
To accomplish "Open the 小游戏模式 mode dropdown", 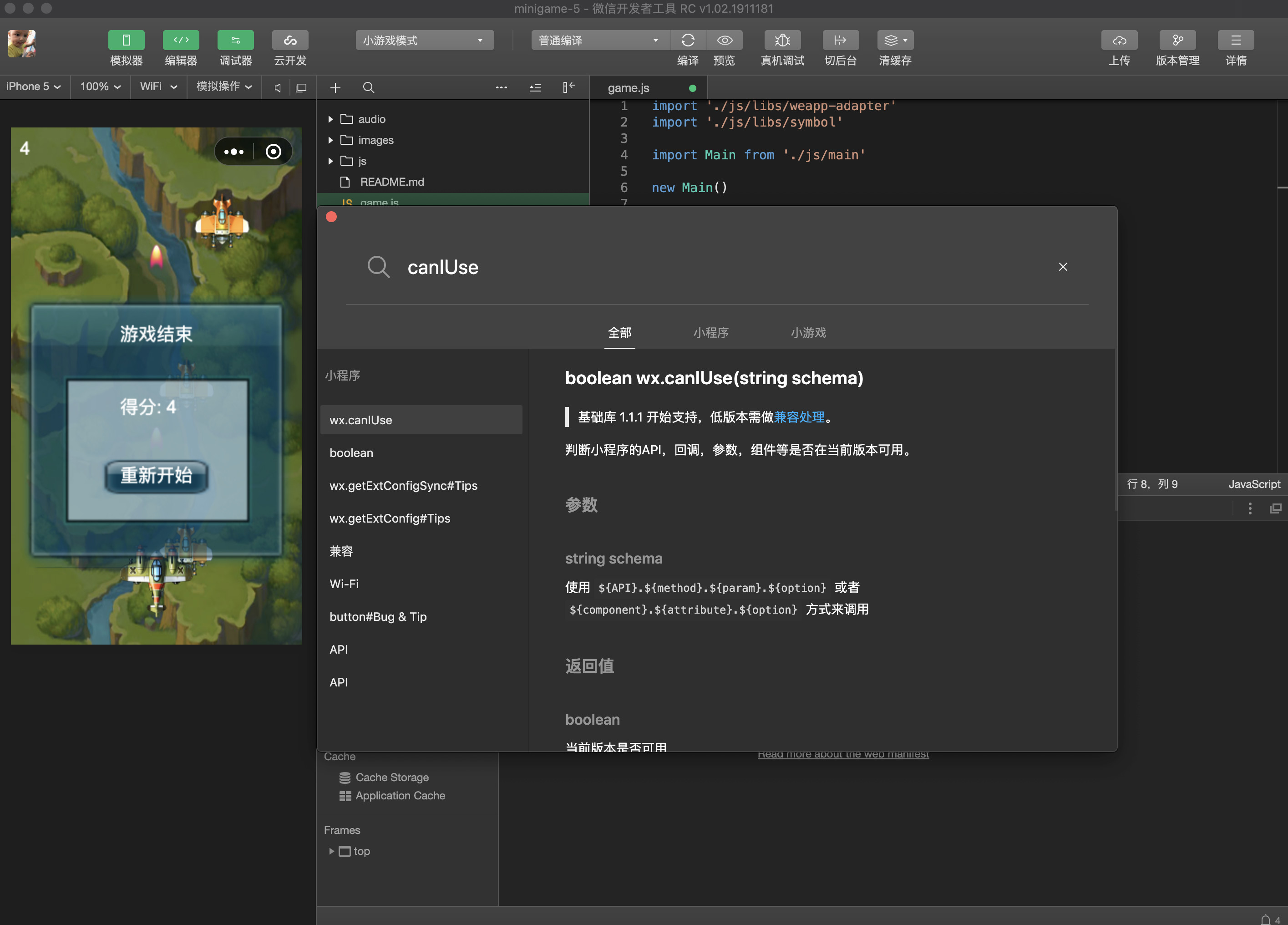I will pos(424,41).
